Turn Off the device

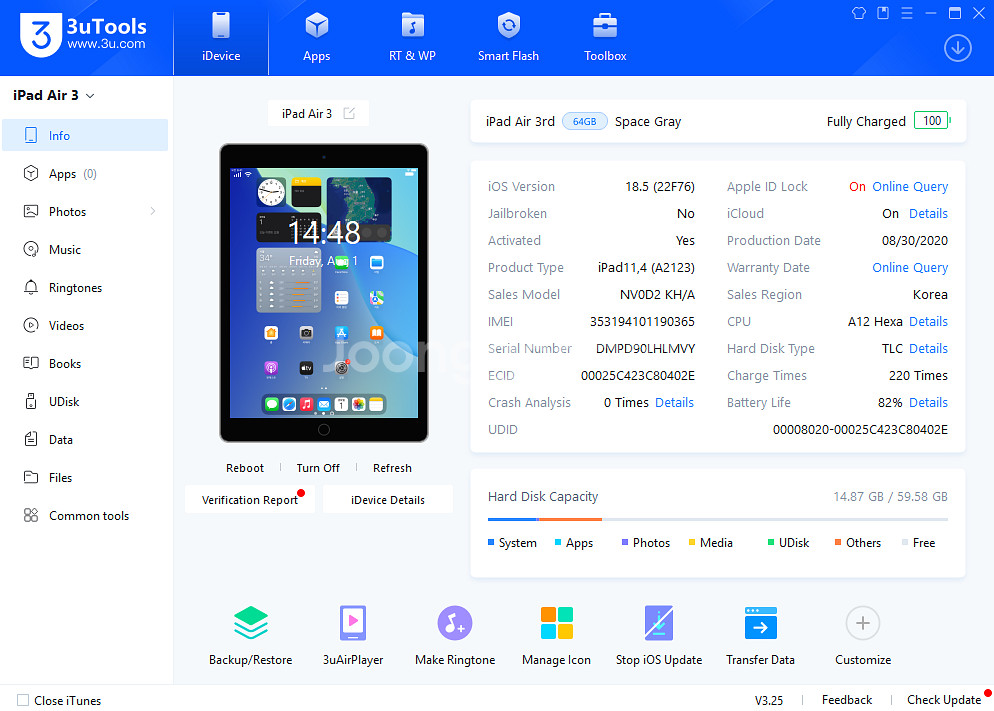pyautogui.click(x=318, y=468)
